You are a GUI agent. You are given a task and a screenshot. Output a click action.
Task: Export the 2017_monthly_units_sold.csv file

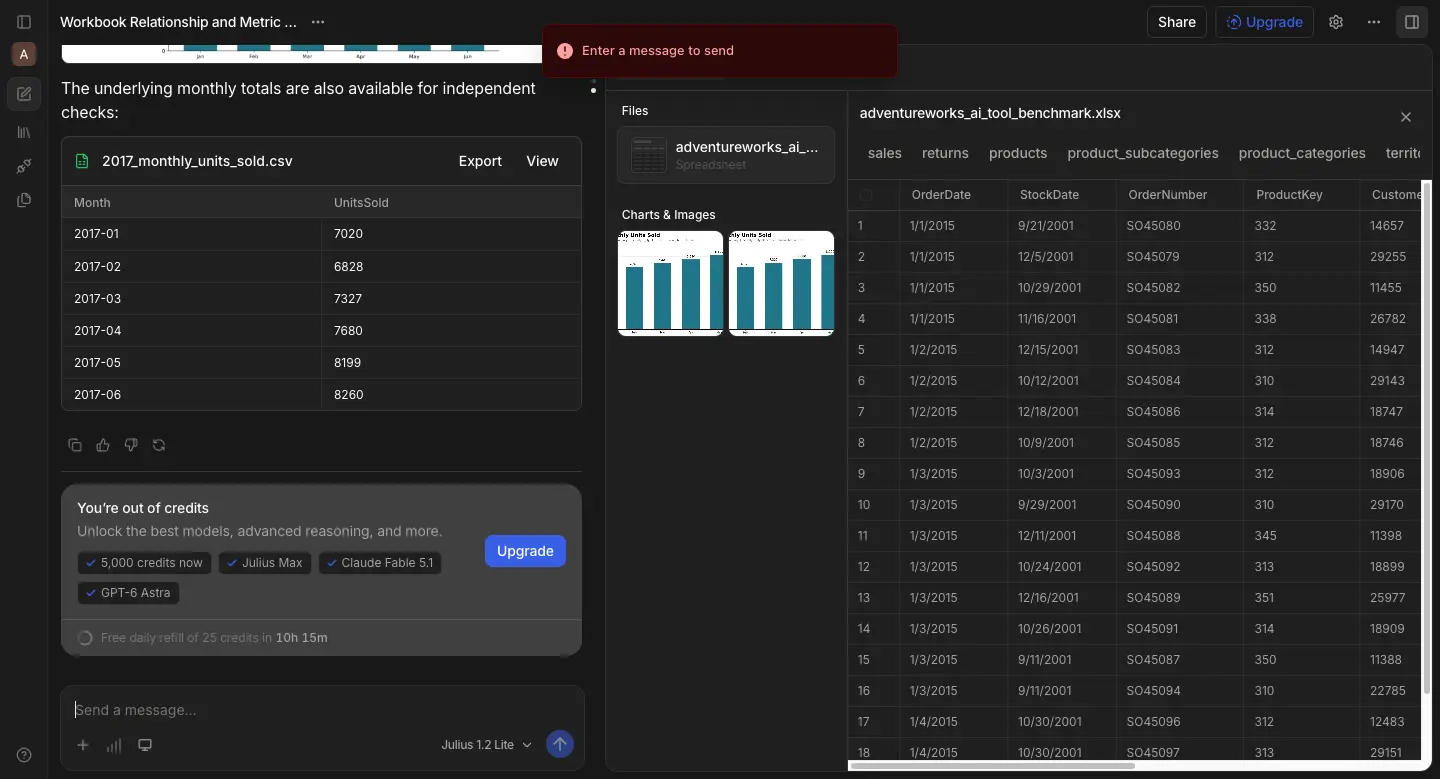pos(480,161)
